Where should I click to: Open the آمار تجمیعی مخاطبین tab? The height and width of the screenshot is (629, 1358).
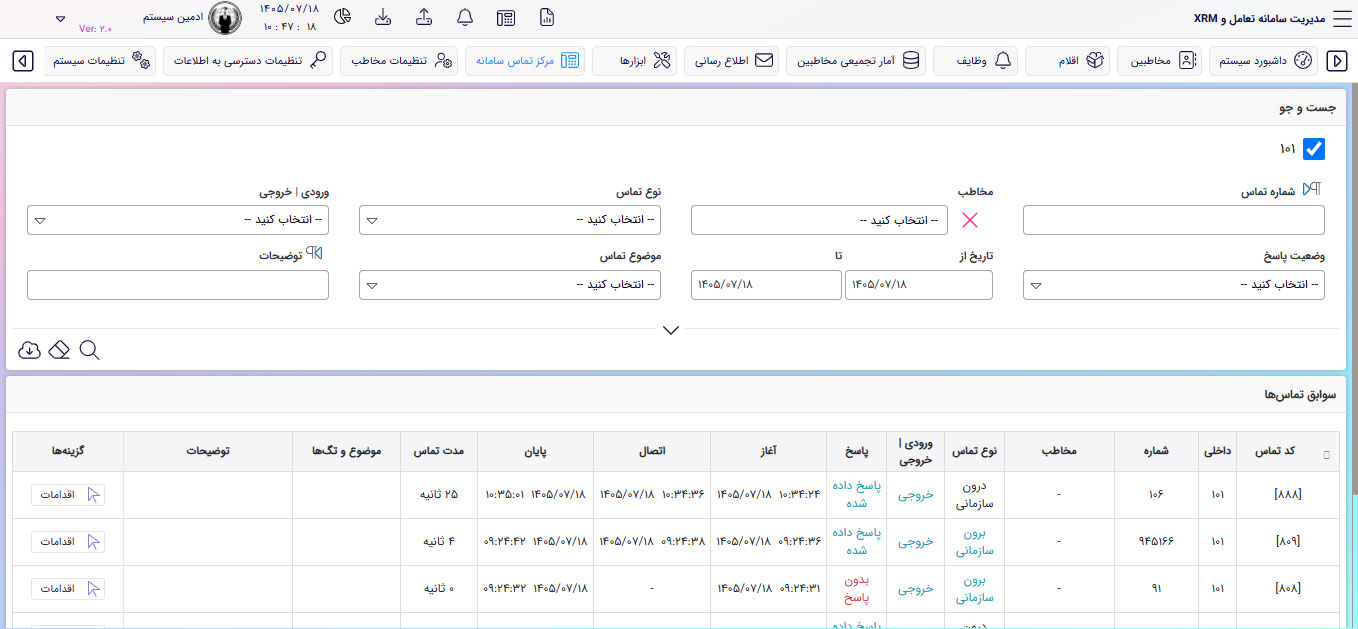coord(856,61)
